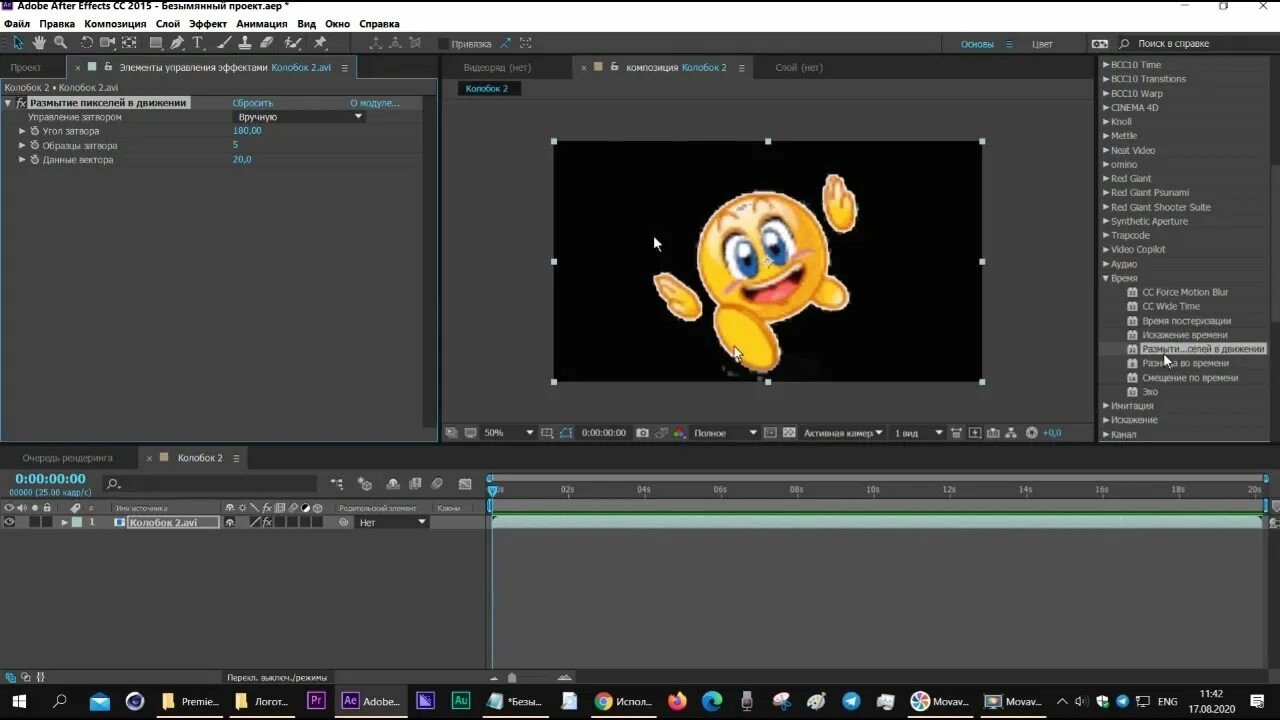Viewport: 1280px width, 720px height.
Task: Click the Draft 3D icon in timeline
Action: 365,484
